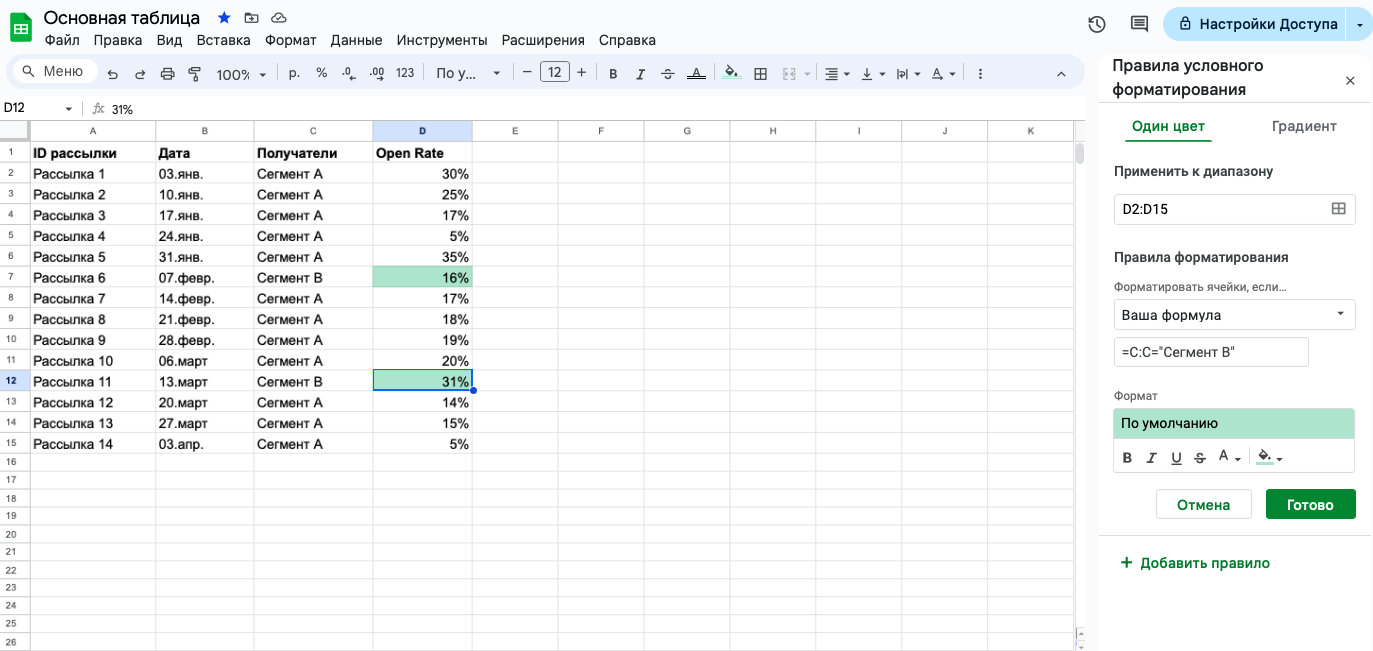Viewport: 1373px width, 651px height.
Task: Toggle bold in the rule Format box
Action: (1127, 458)
